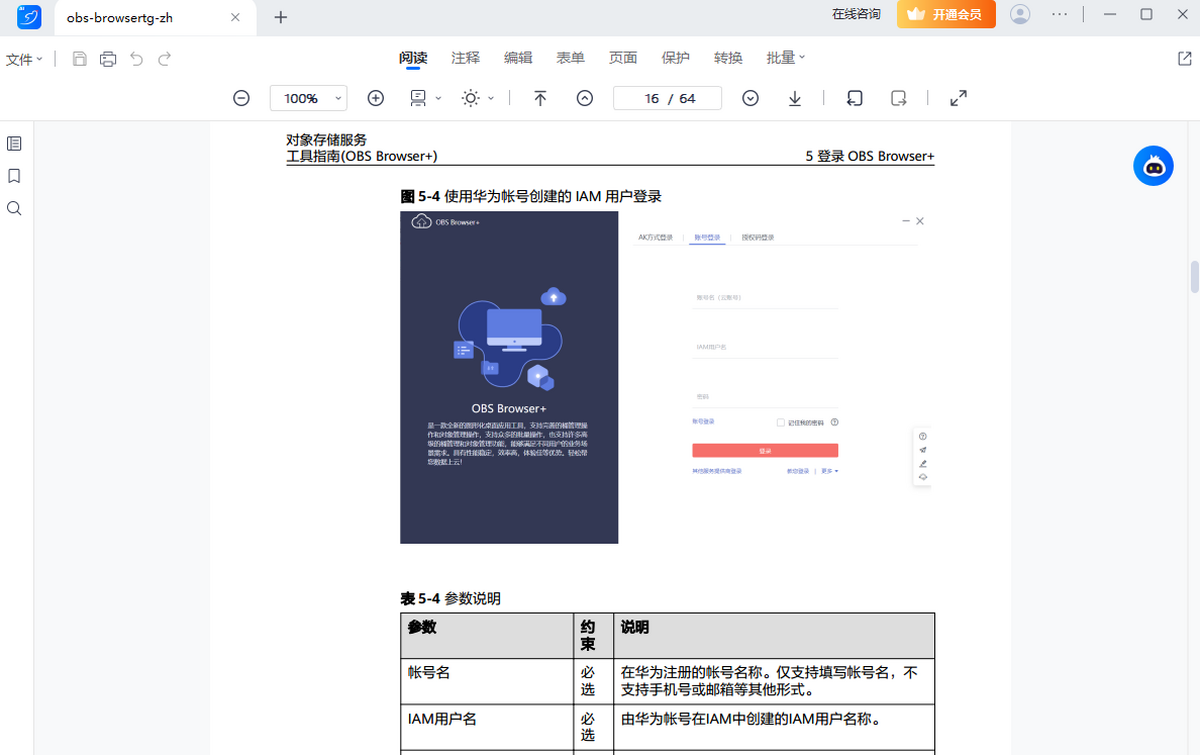Show the page thumbnails panel

14,143
